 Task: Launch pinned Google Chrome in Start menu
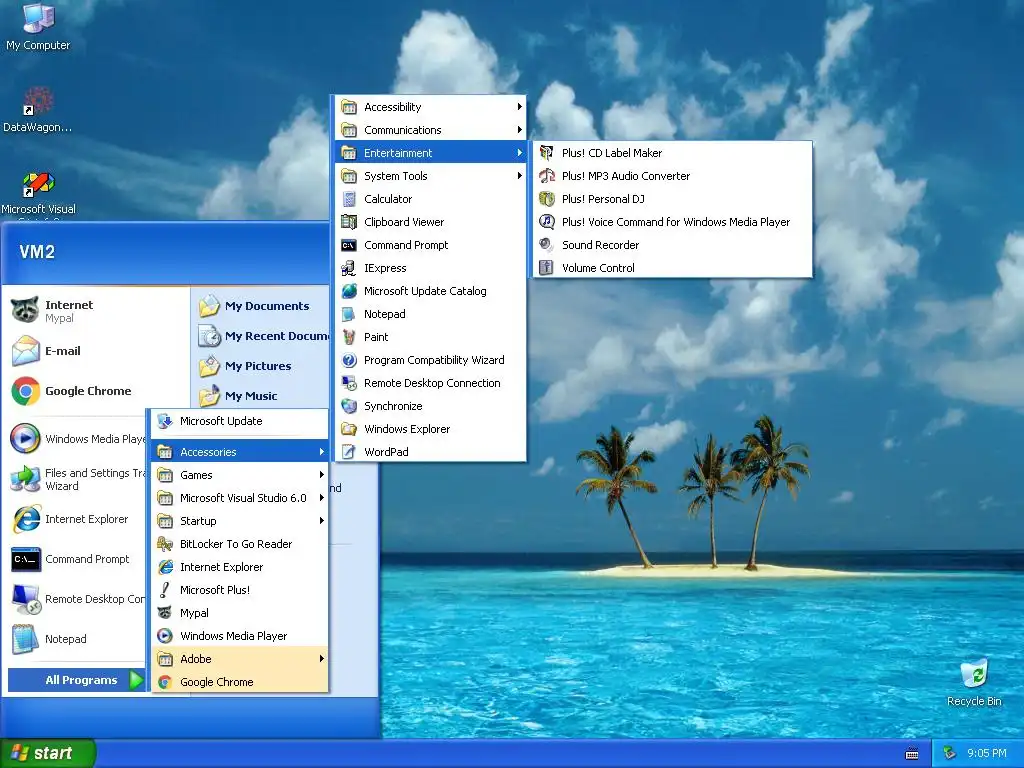(97, 391)
